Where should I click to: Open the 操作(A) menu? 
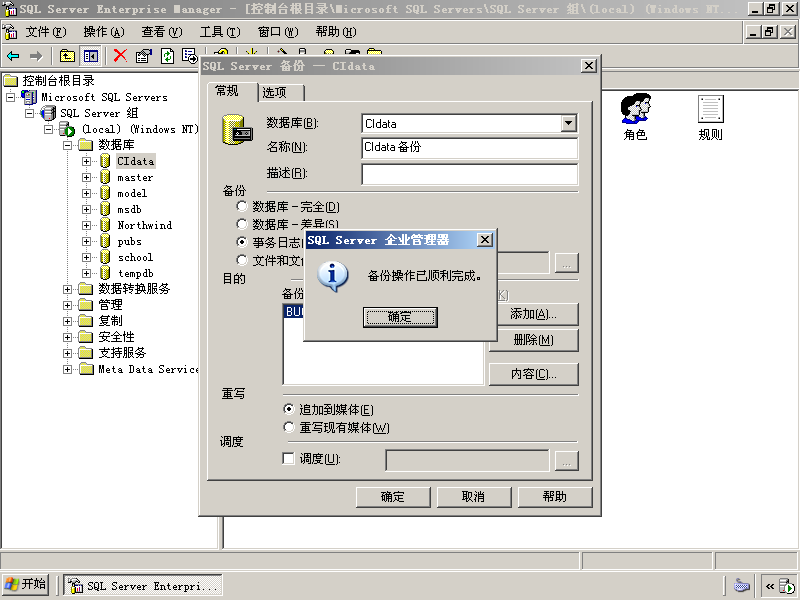coord(104,32)
